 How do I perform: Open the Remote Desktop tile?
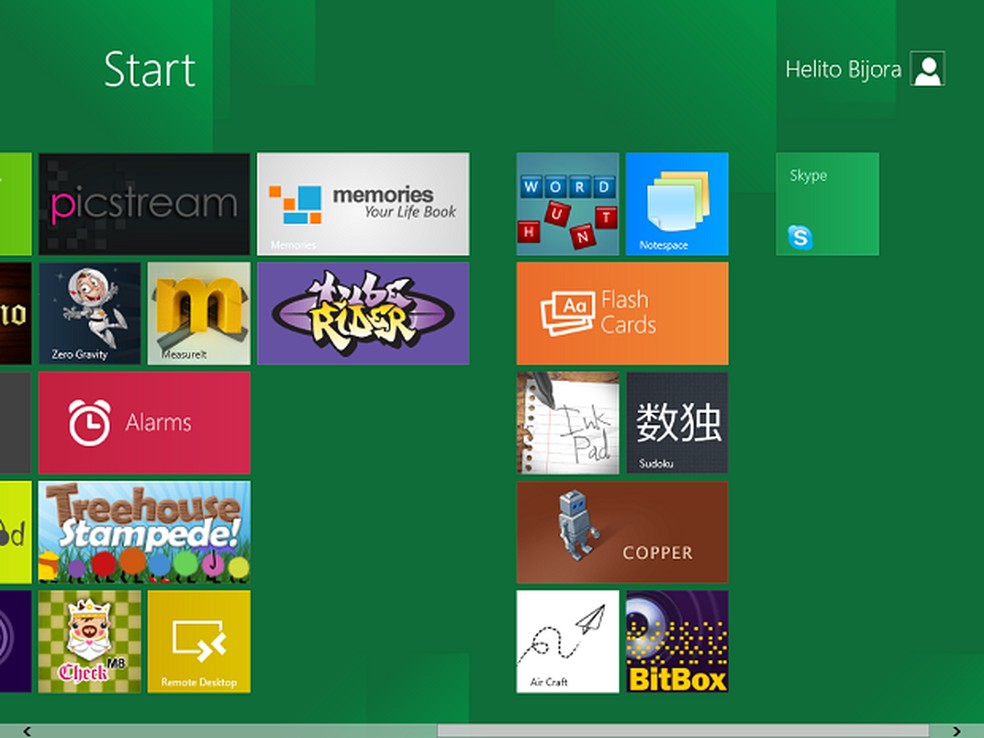tap(199, 641)
